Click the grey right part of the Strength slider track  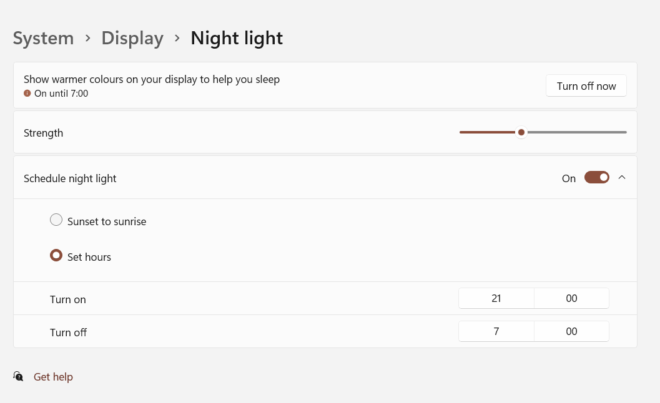(x=577, y=132)
